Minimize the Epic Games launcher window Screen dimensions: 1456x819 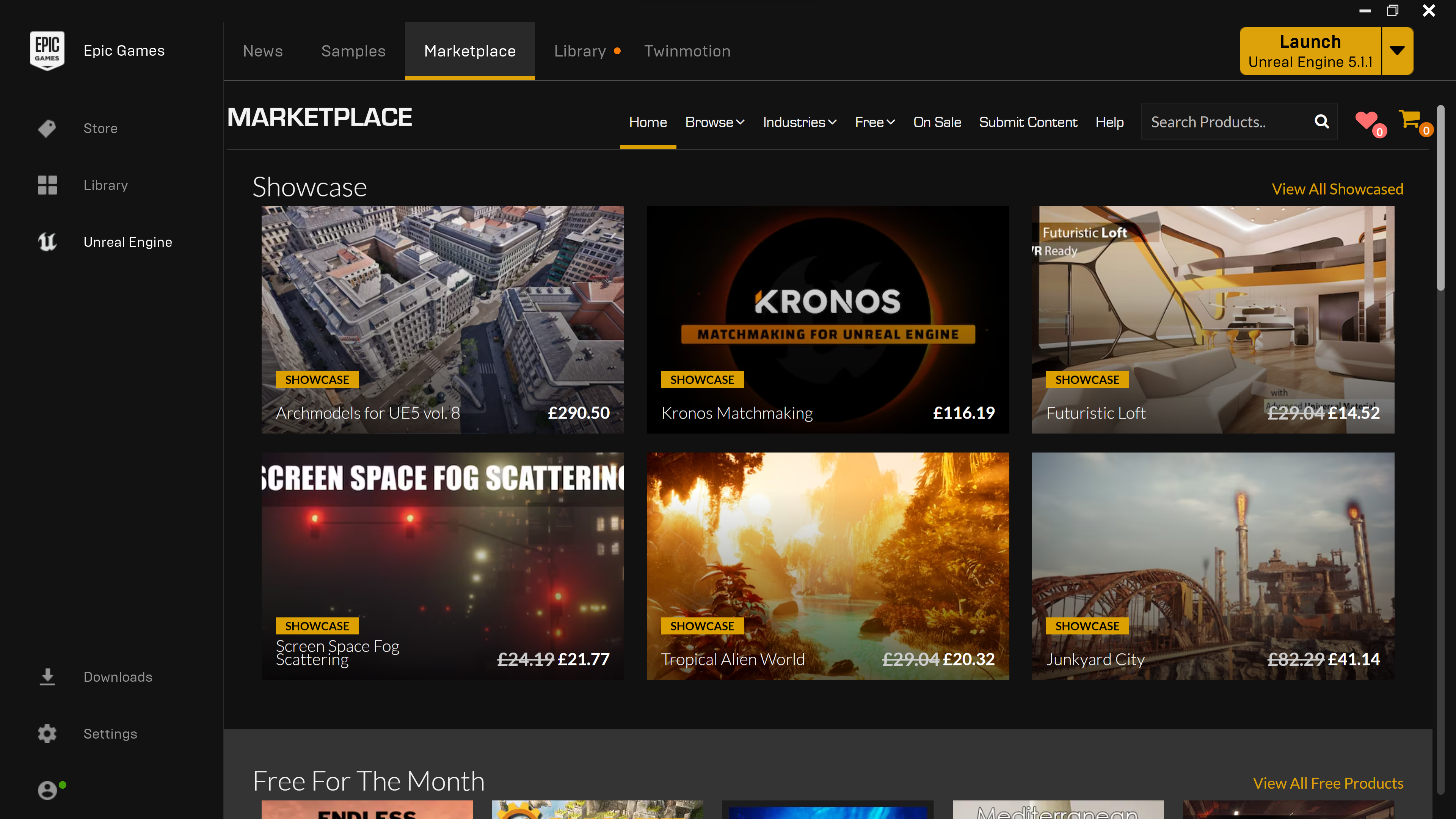tap(1365, 11)
